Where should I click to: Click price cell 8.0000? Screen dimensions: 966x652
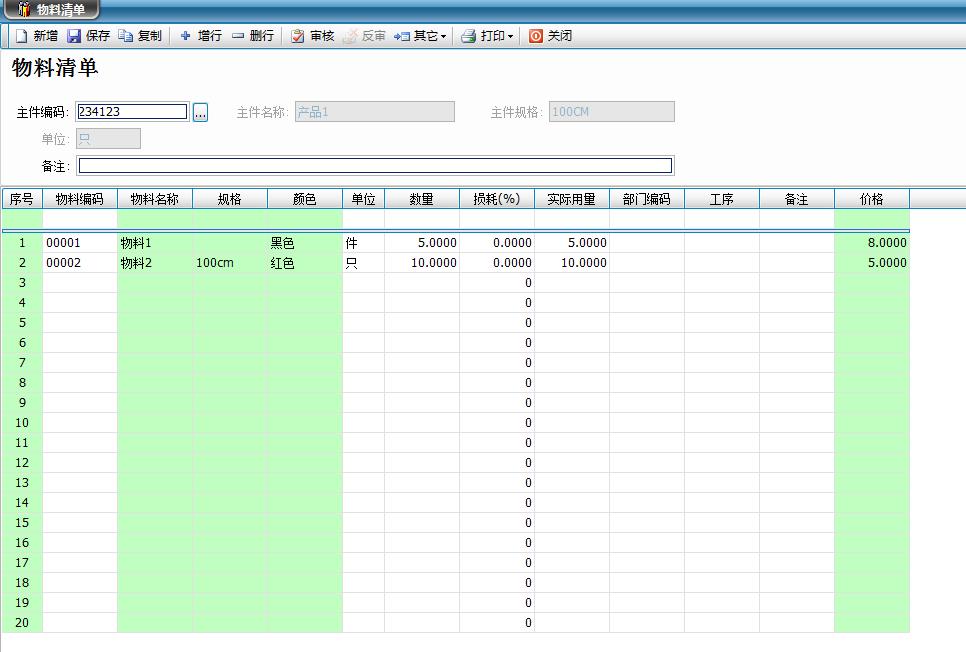tap(872, 243)
